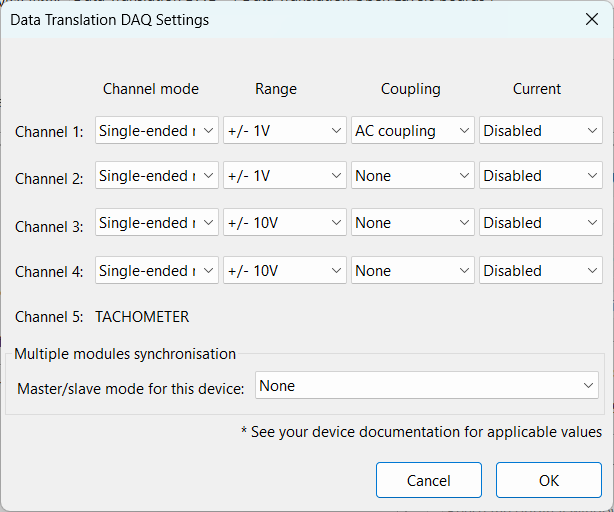Open Channel 4 Coupling dropdown
This screenshot has width=614, height=512.
click(x=412, y=271)
